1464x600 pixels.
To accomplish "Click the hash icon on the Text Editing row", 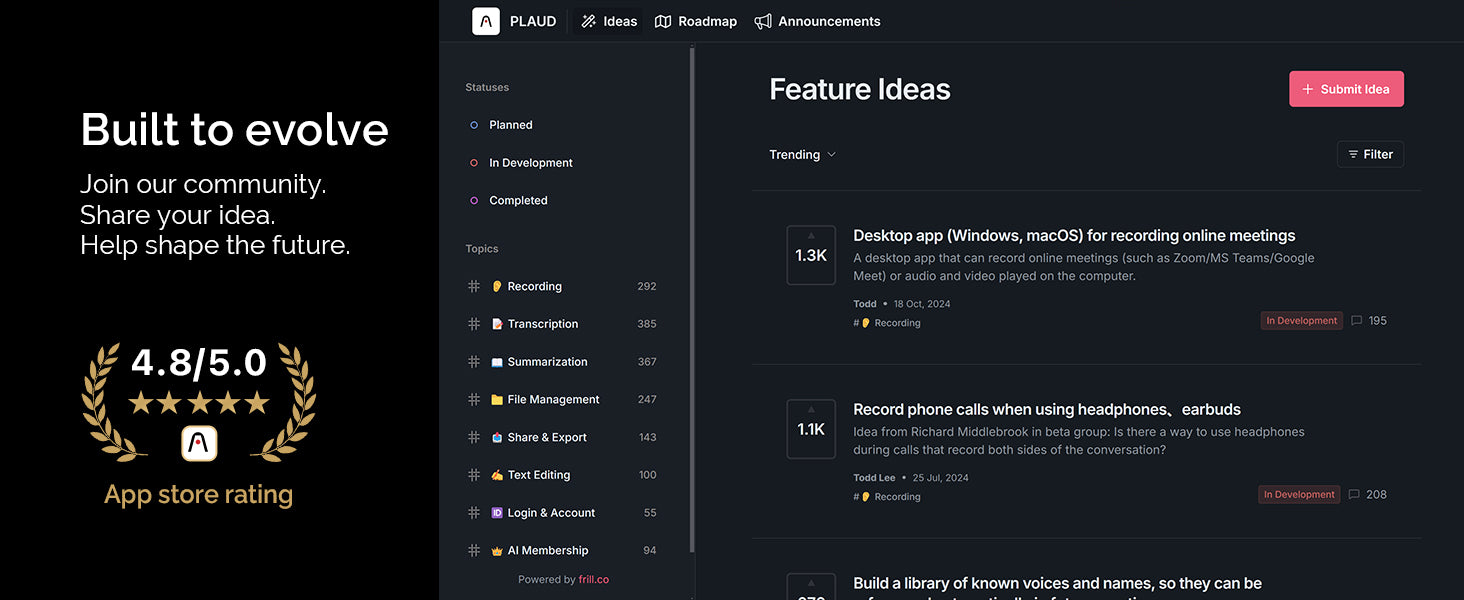I will [474, 475].
